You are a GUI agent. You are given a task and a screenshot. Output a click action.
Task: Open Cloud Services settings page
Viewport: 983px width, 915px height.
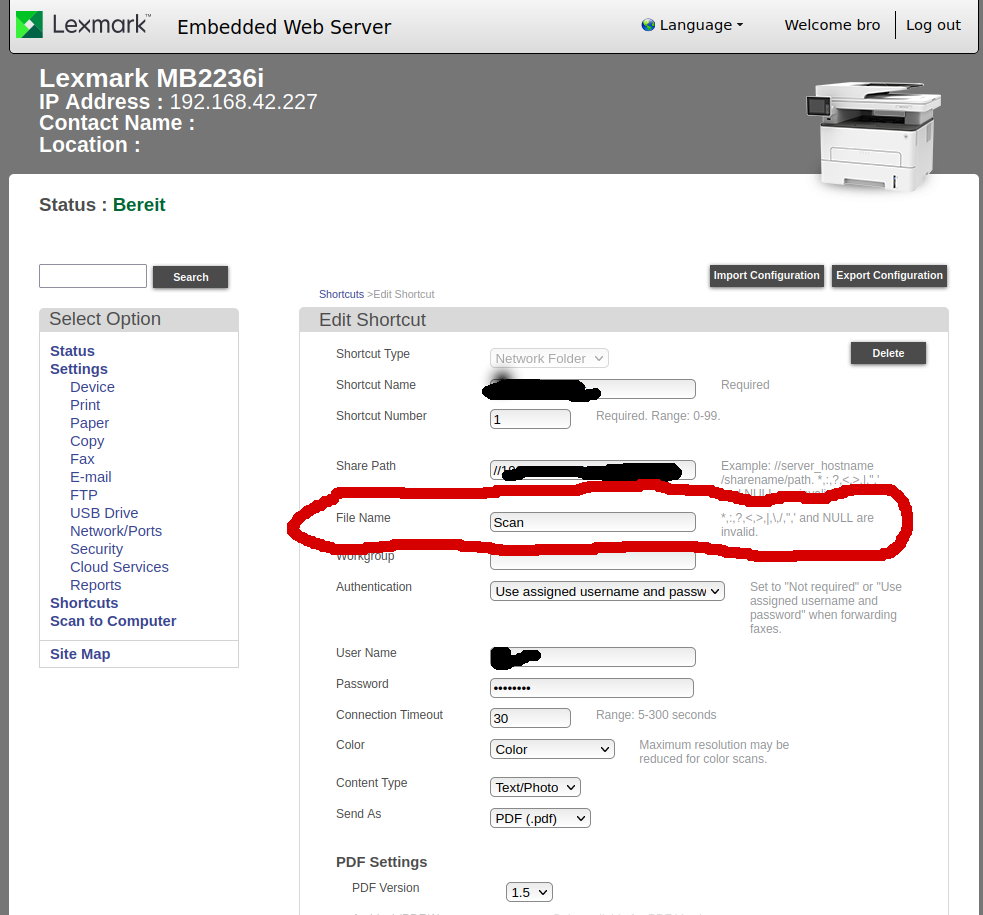click(x=119, y=567)
